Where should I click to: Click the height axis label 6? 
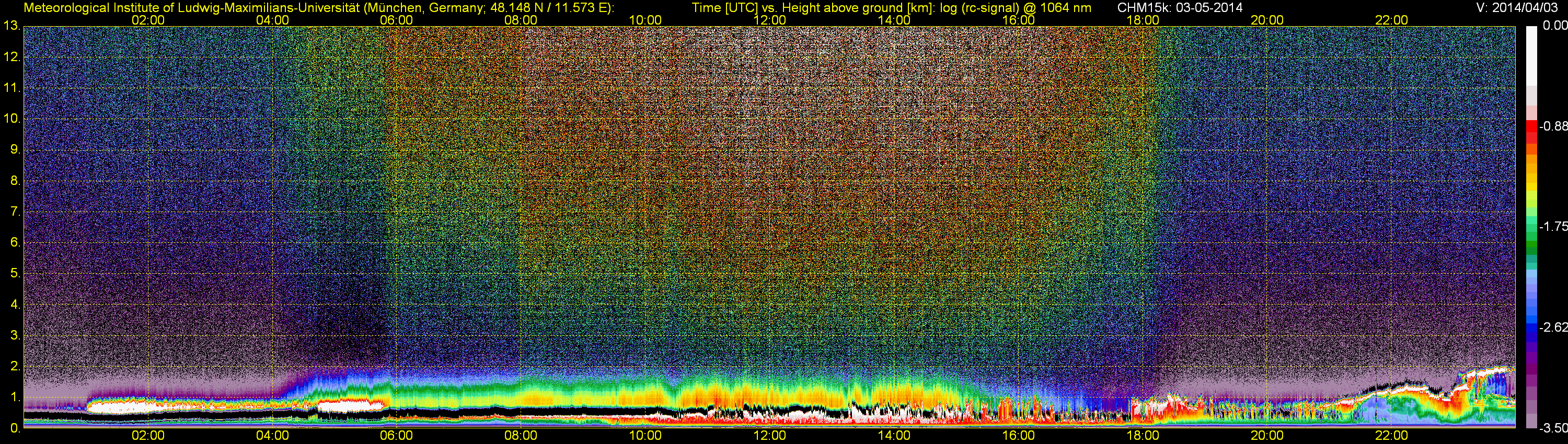coord(15,243)
